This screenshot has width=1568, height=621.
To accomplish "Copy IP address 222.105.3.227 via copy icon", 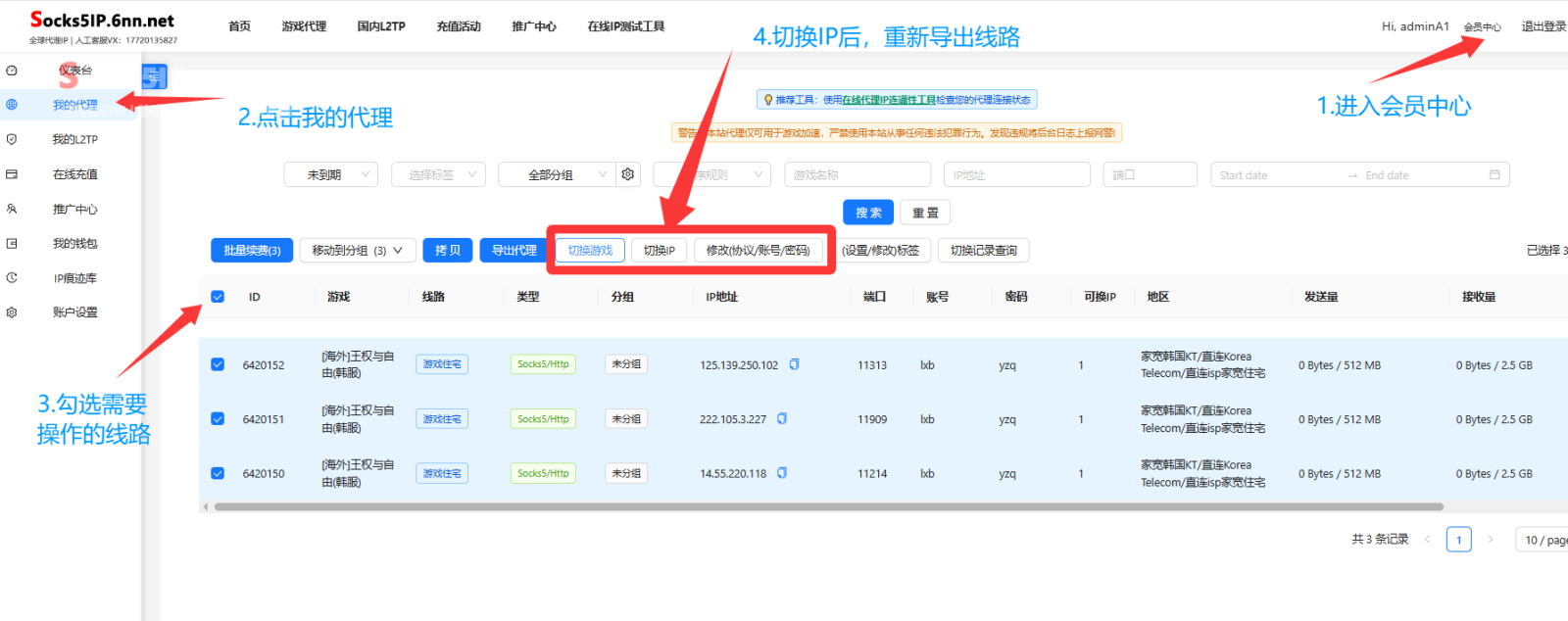I will click(782, 418).
